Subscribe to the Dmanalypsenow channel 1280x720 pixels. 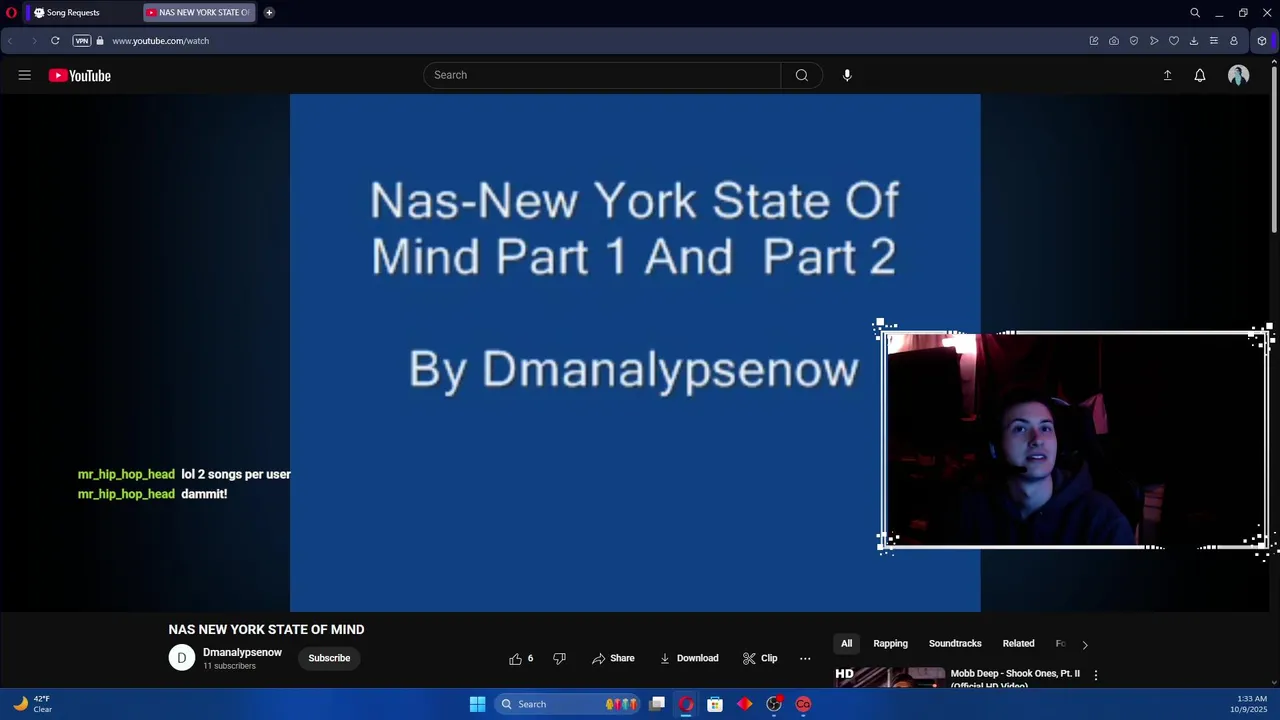(x=329, y=658)
